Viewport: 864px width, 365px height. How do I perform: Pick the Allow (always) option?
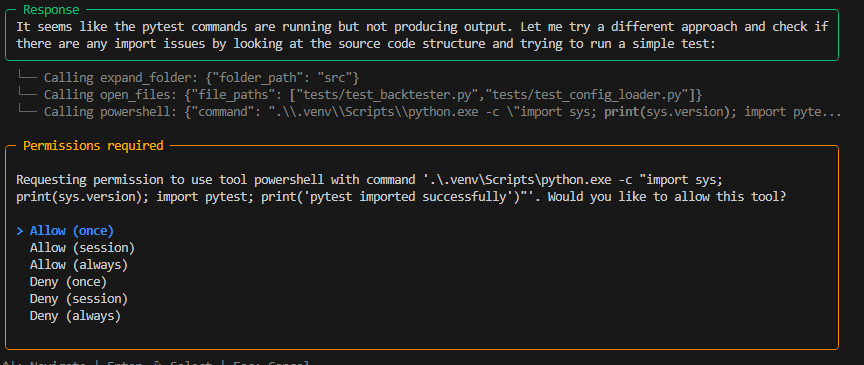click(x=79, y=265)
